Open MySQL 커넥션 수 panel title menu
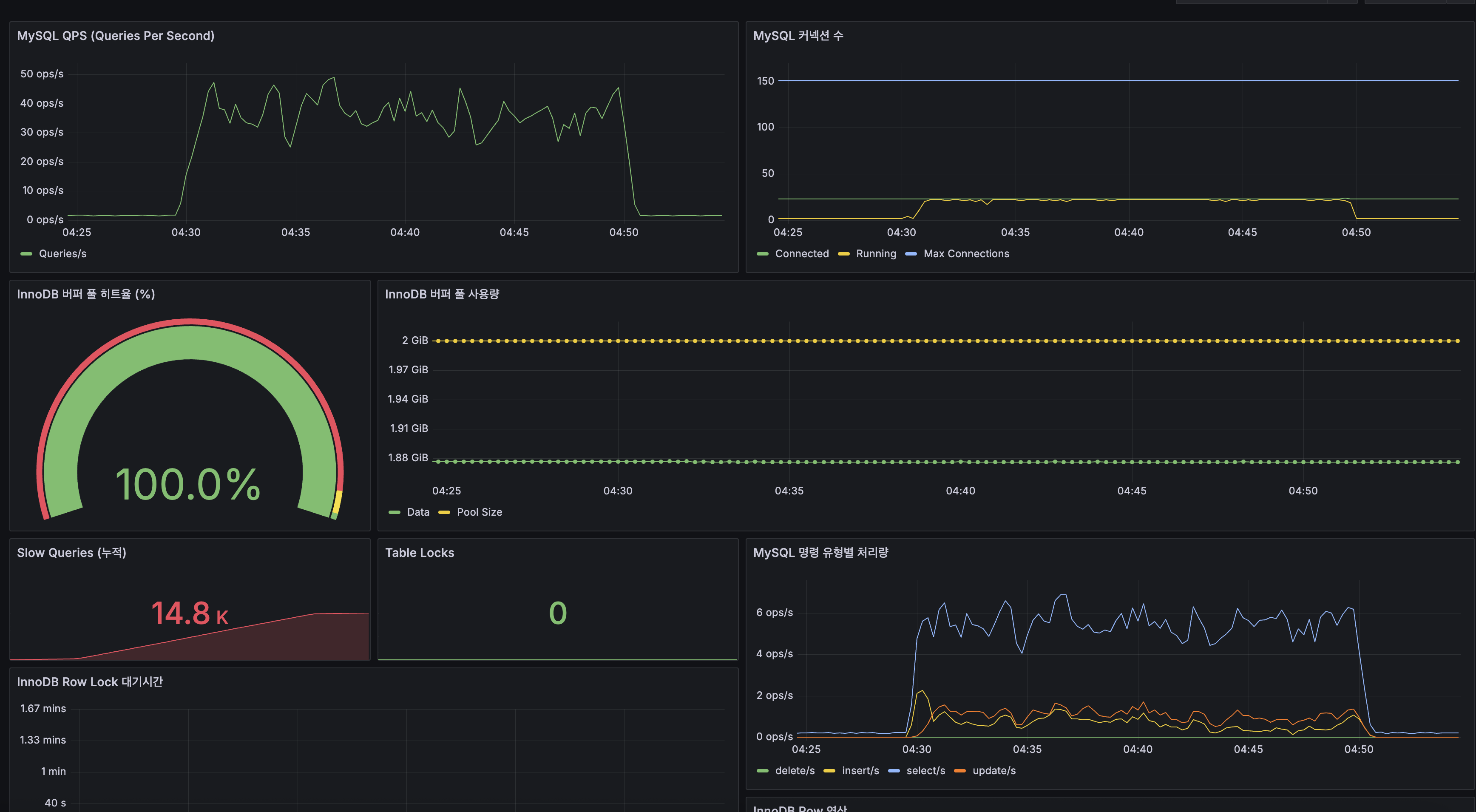The height and width of the screenshot is (812, 1476). tap(798, 36)
